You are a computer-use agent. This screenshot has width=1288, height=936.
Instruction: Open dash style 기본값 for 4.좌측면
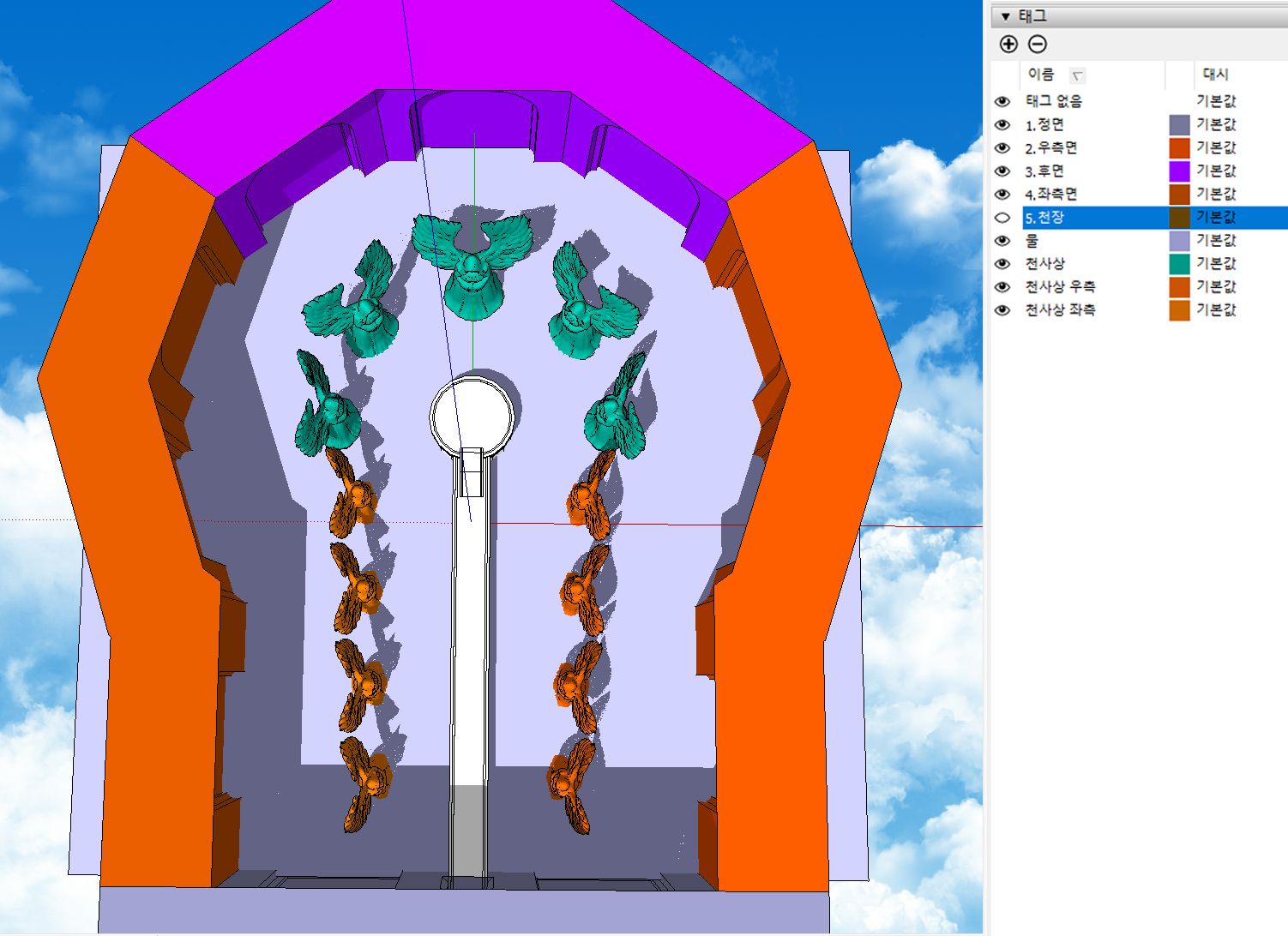(1216, 195)
